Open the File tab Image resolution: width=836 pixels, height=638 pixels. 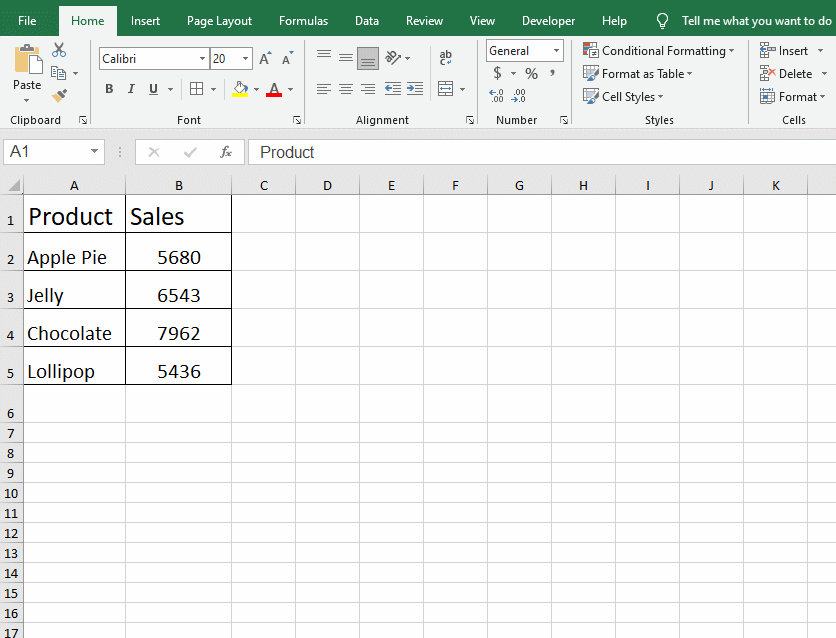coord(27,21)
